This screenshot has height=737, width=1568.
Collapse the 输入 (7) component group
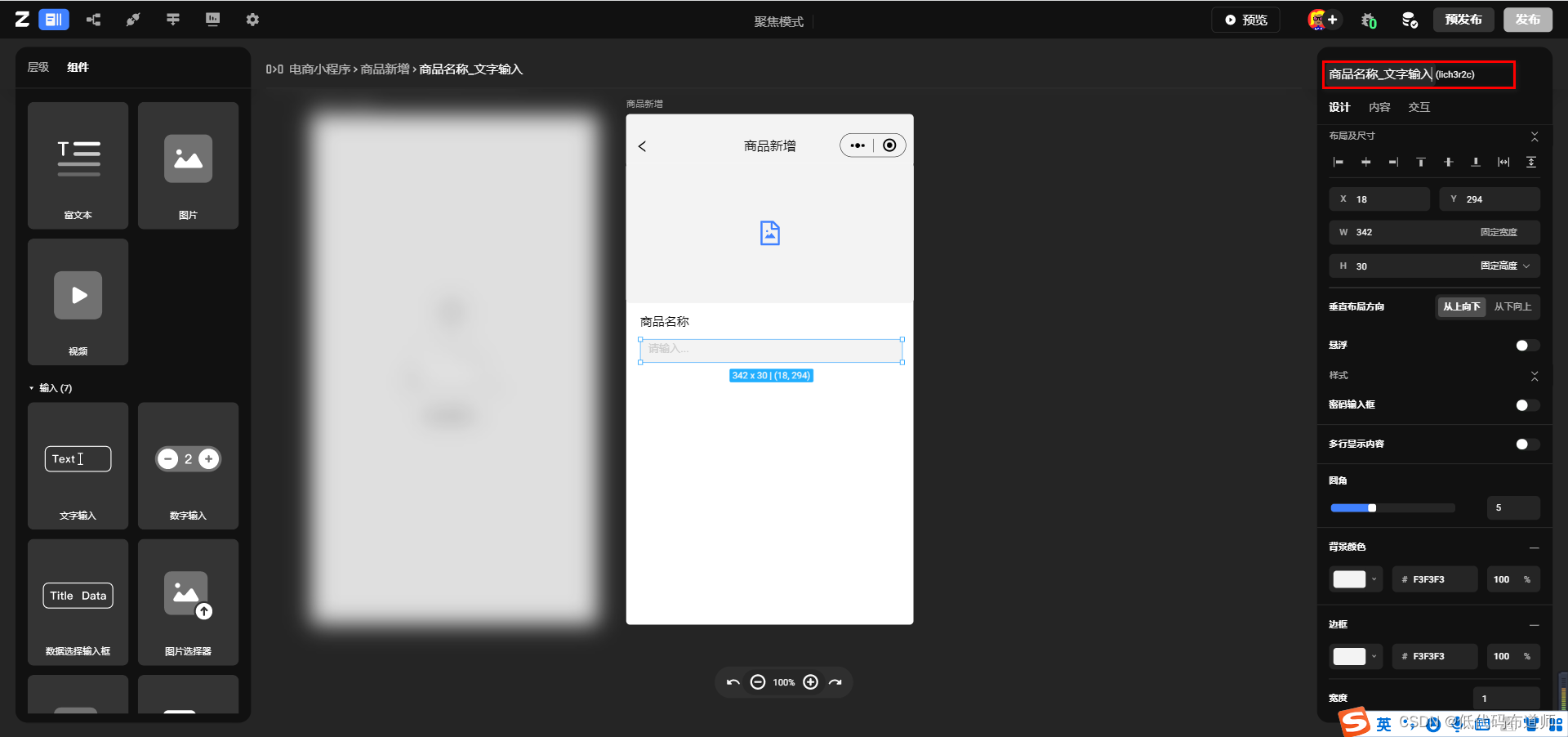32,388
